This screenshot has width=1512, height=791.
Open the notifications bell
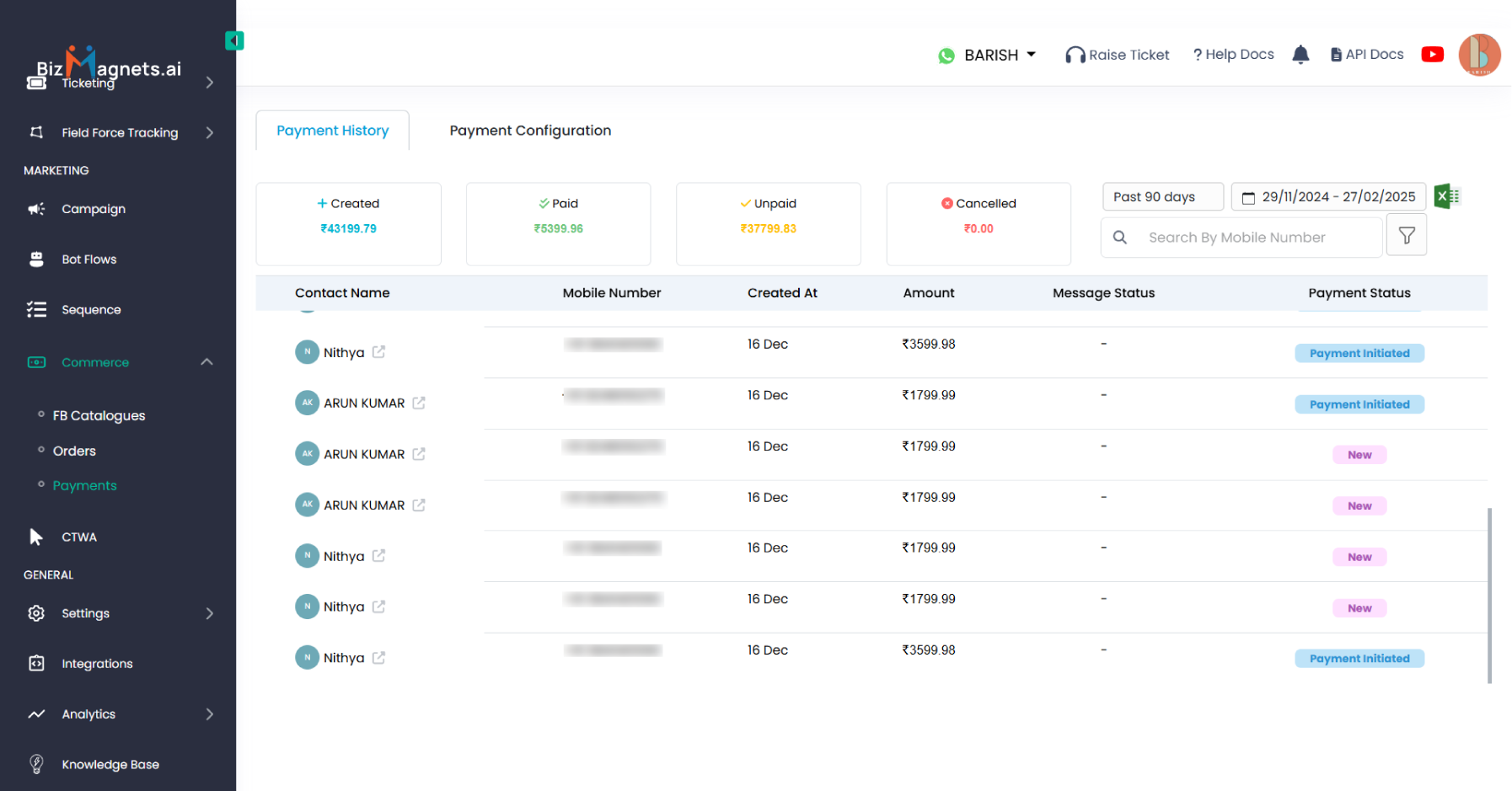[1300, 55]
